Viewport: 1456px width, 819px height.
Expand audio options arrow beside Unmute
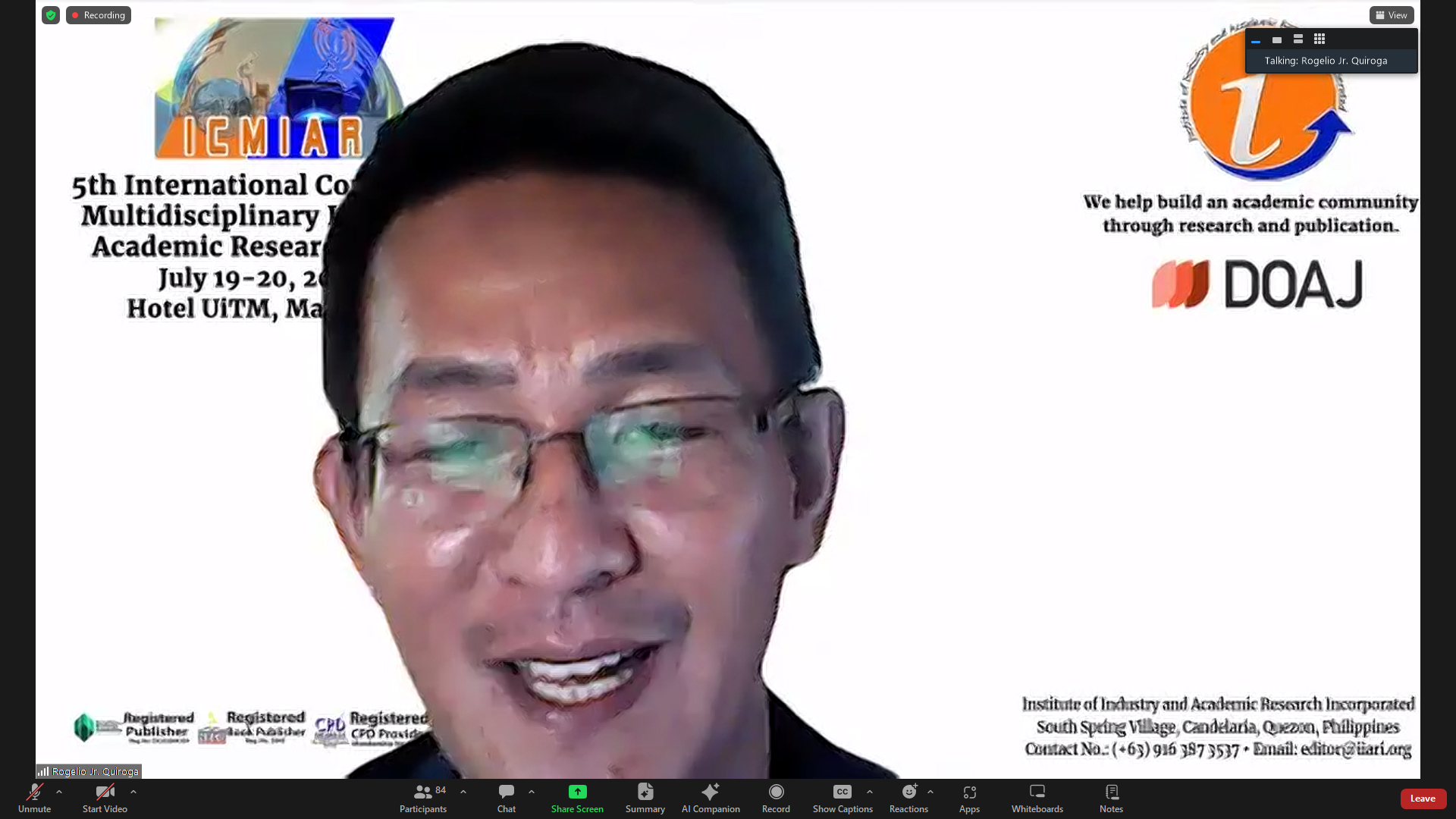coord(59,792)
